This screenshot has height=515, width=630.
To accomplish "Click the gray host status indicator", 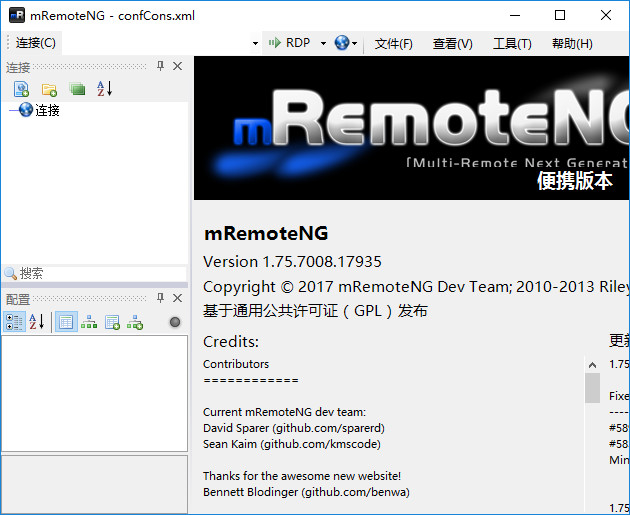I will [x=175, y=322].
